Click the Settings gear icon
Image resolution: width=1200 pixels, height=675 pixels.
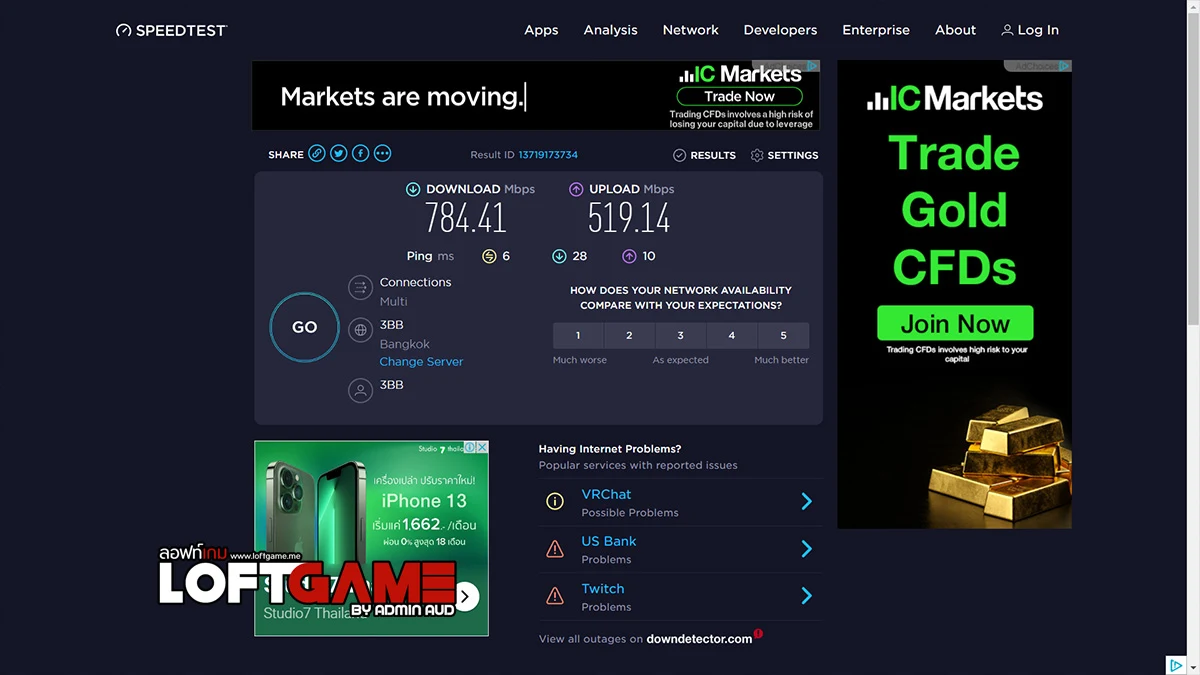click(757, 155)
